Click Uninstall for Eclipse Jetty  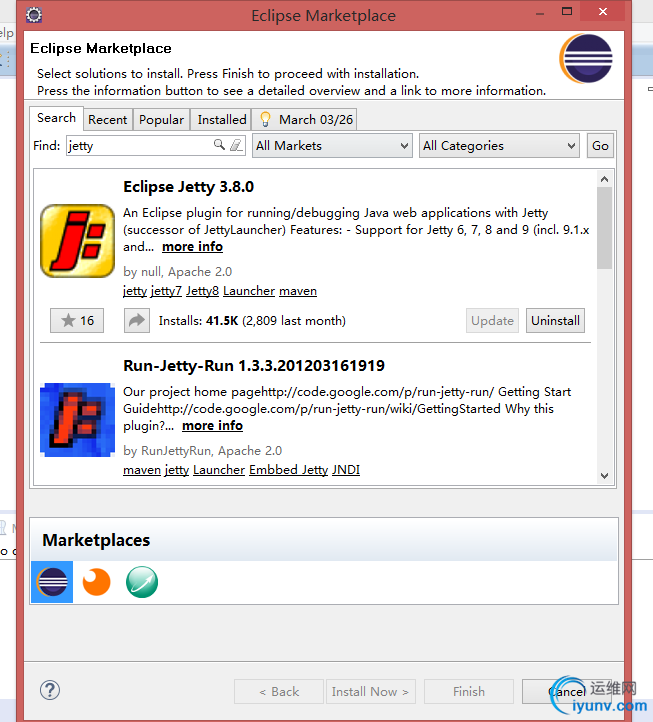555,320
